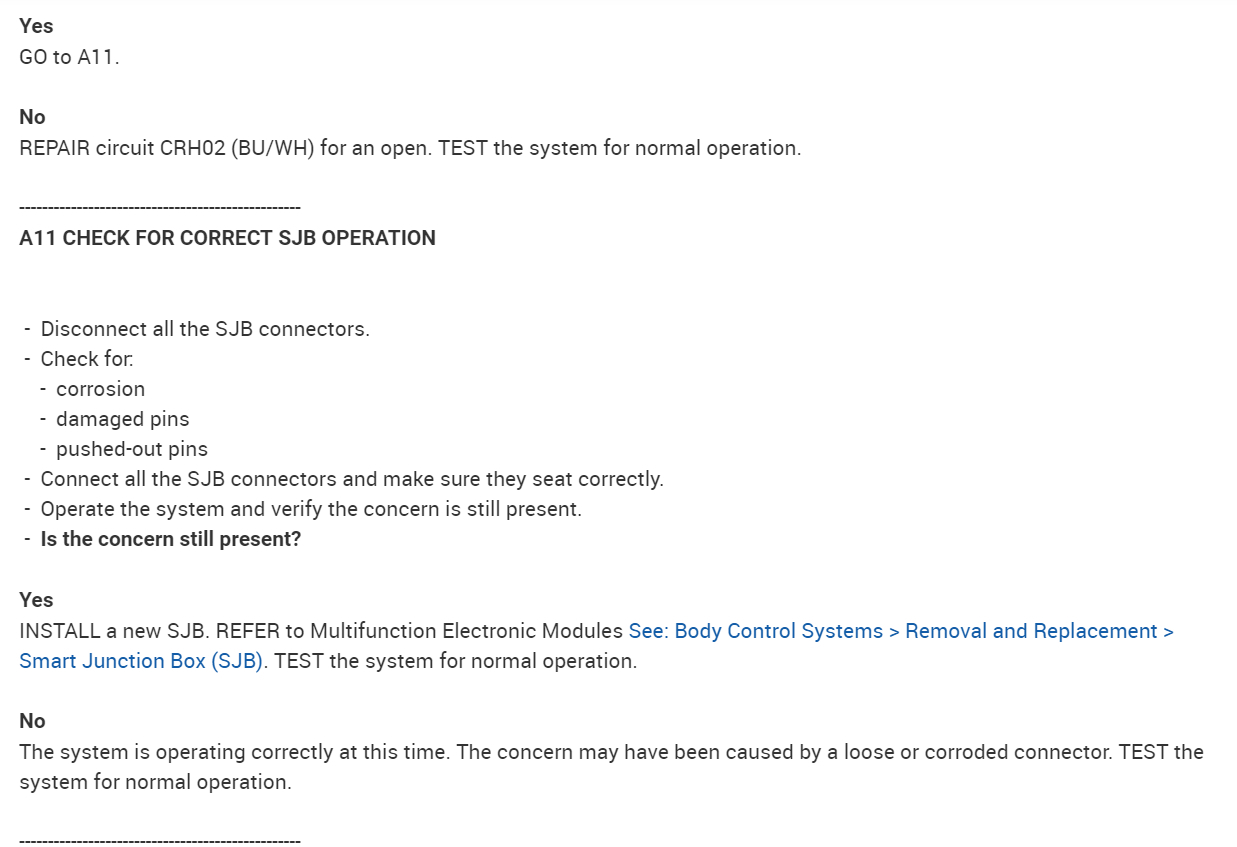Click the A11 CHECK FOR CORRECT SJB OPERATION heading
1237x847 pixels.
[227, 238]
